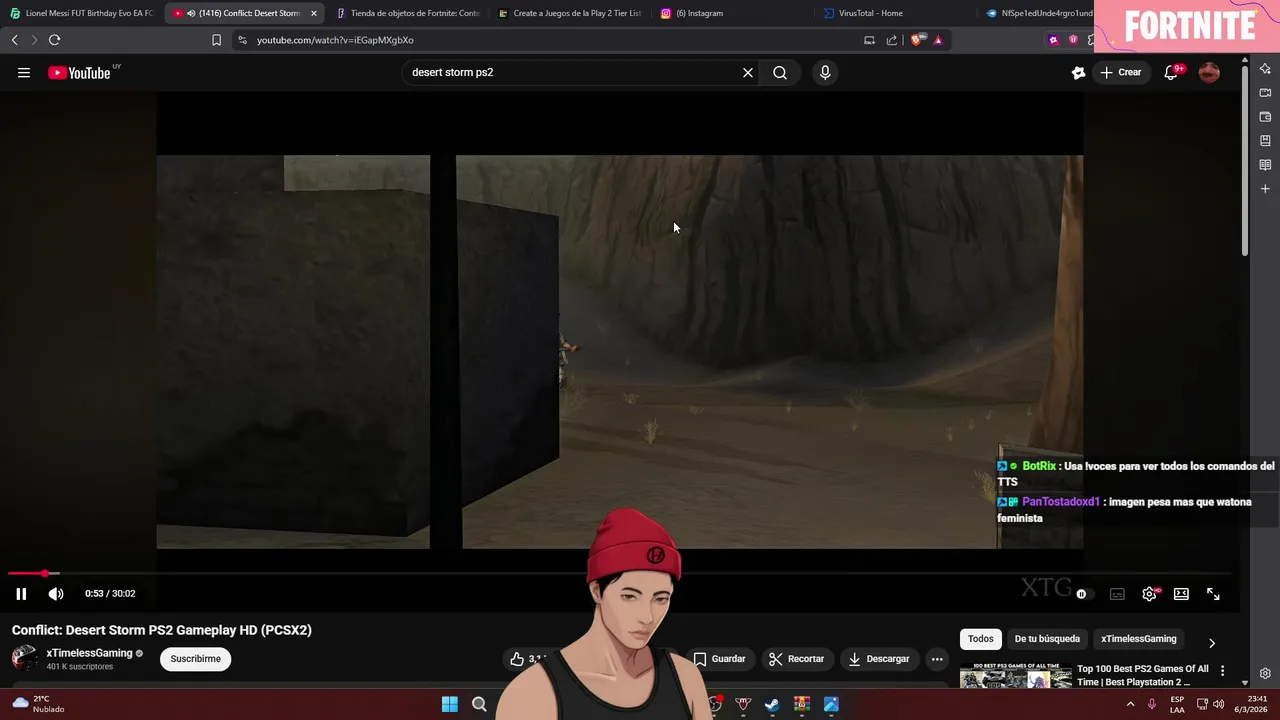Click the search magnifier button

pos(780,72)
